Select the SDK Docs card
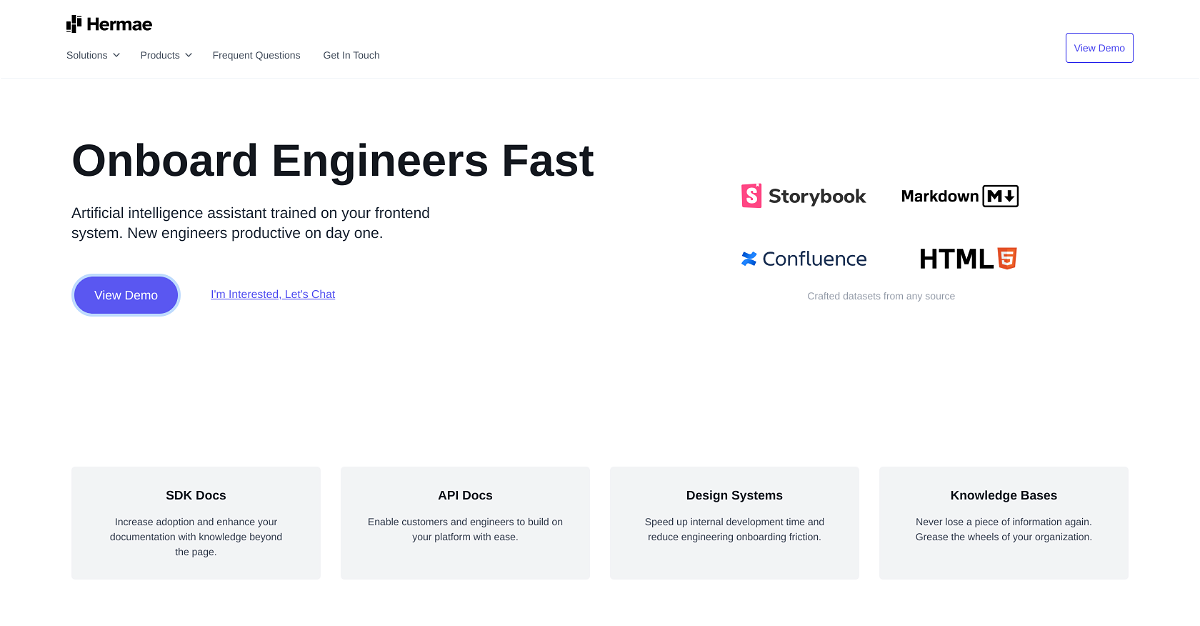The image size is (1200, 626). pos(196,523)
